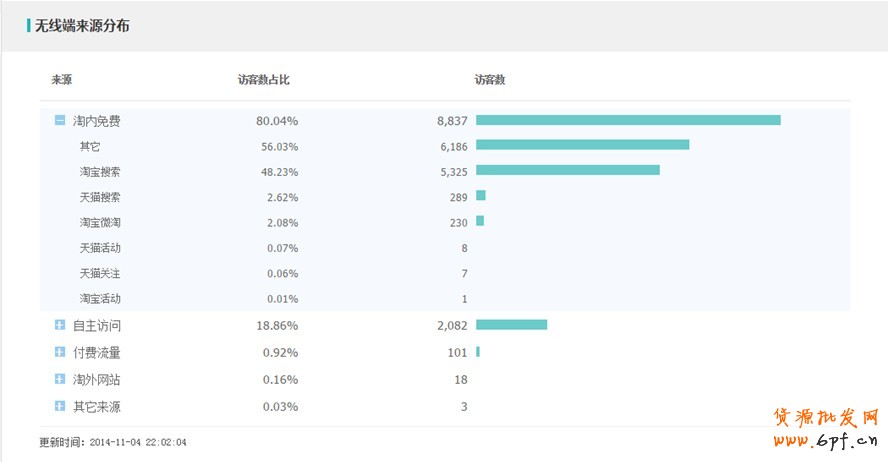888x462 pixels.
Task: Click the bar for 自主访问 visitors
Action: [511, 325]
